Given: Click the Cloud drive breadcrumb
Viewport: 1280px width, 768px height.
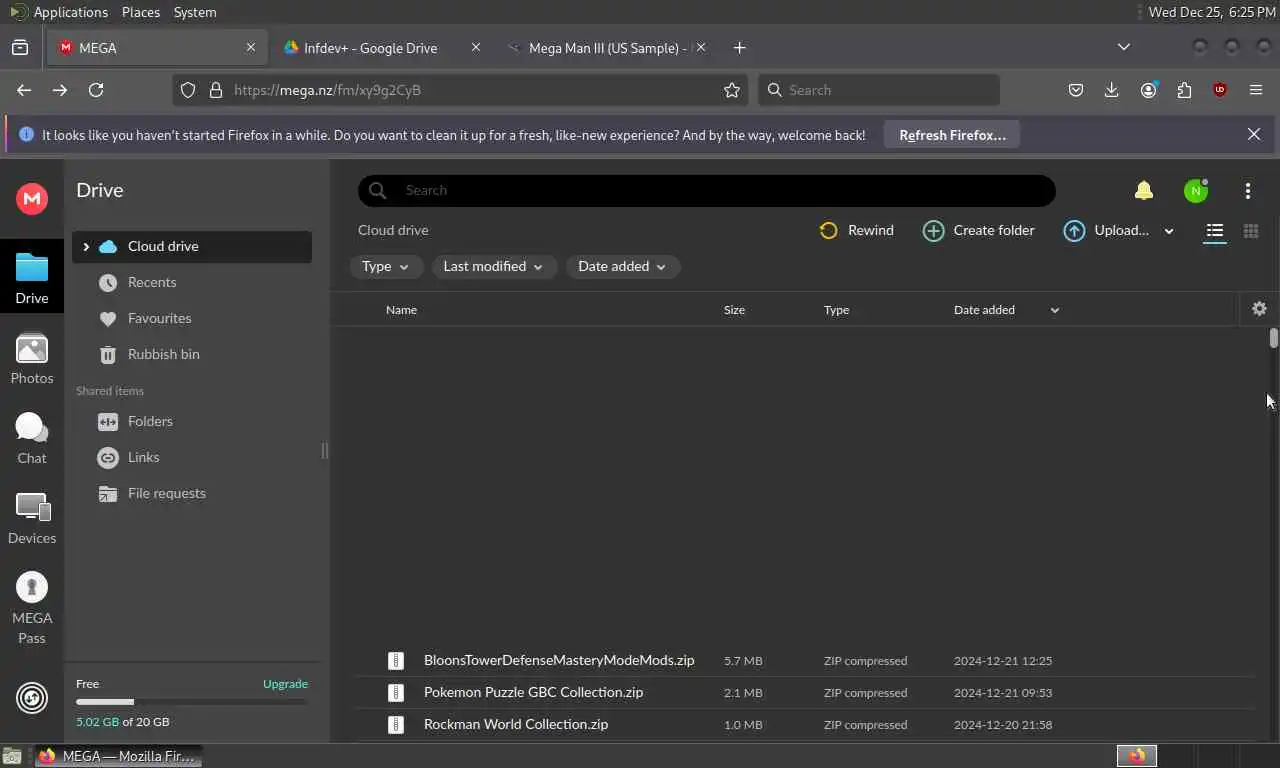Looking at the screenshot, I should point(393,230).
